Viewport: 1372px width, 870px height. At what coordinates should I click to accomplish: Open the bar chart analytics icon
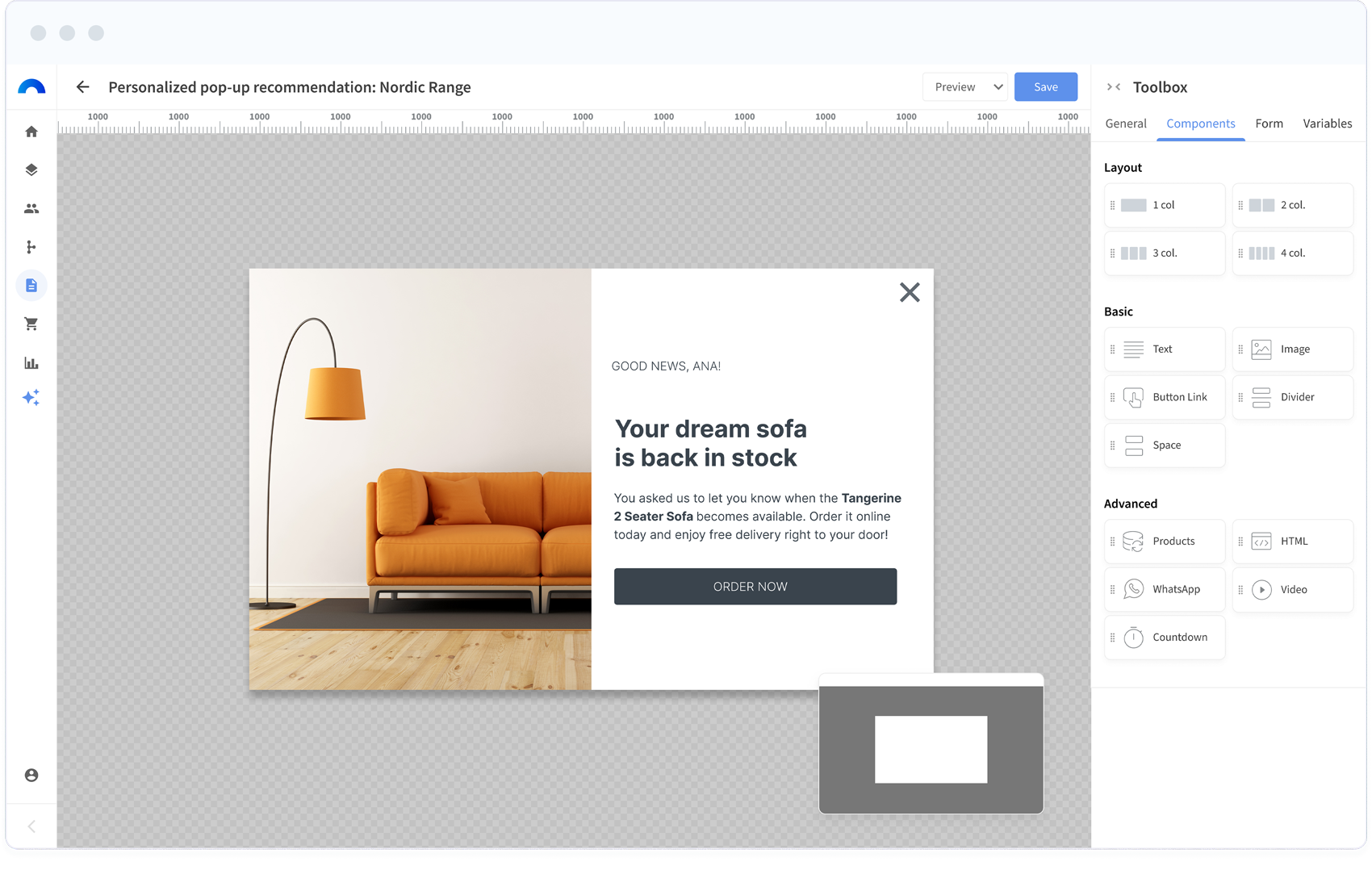pyautogui.click(x=31, y=363)
